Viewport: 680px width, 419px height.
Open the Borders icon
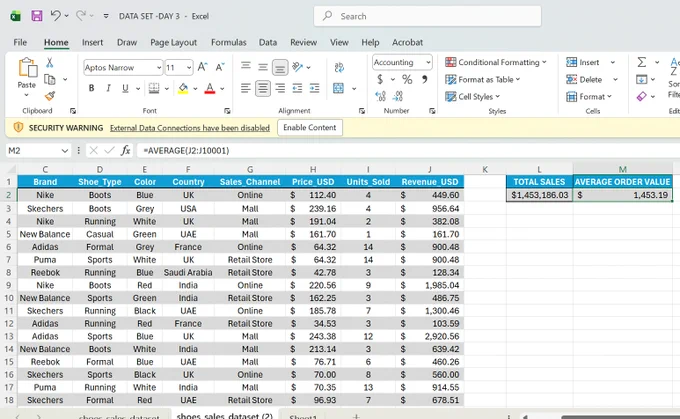click(x=154, y=88)
